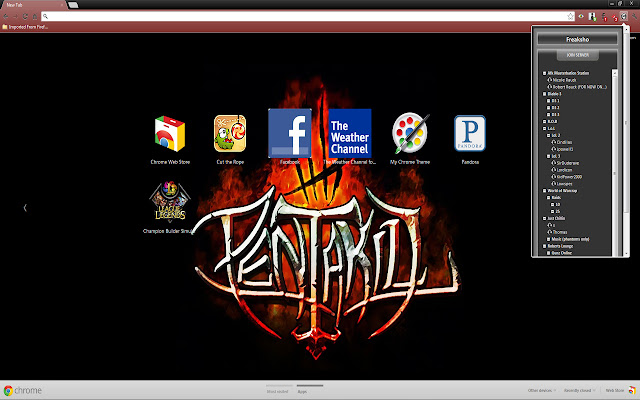Switch to the Apps page

click(310, 389)
